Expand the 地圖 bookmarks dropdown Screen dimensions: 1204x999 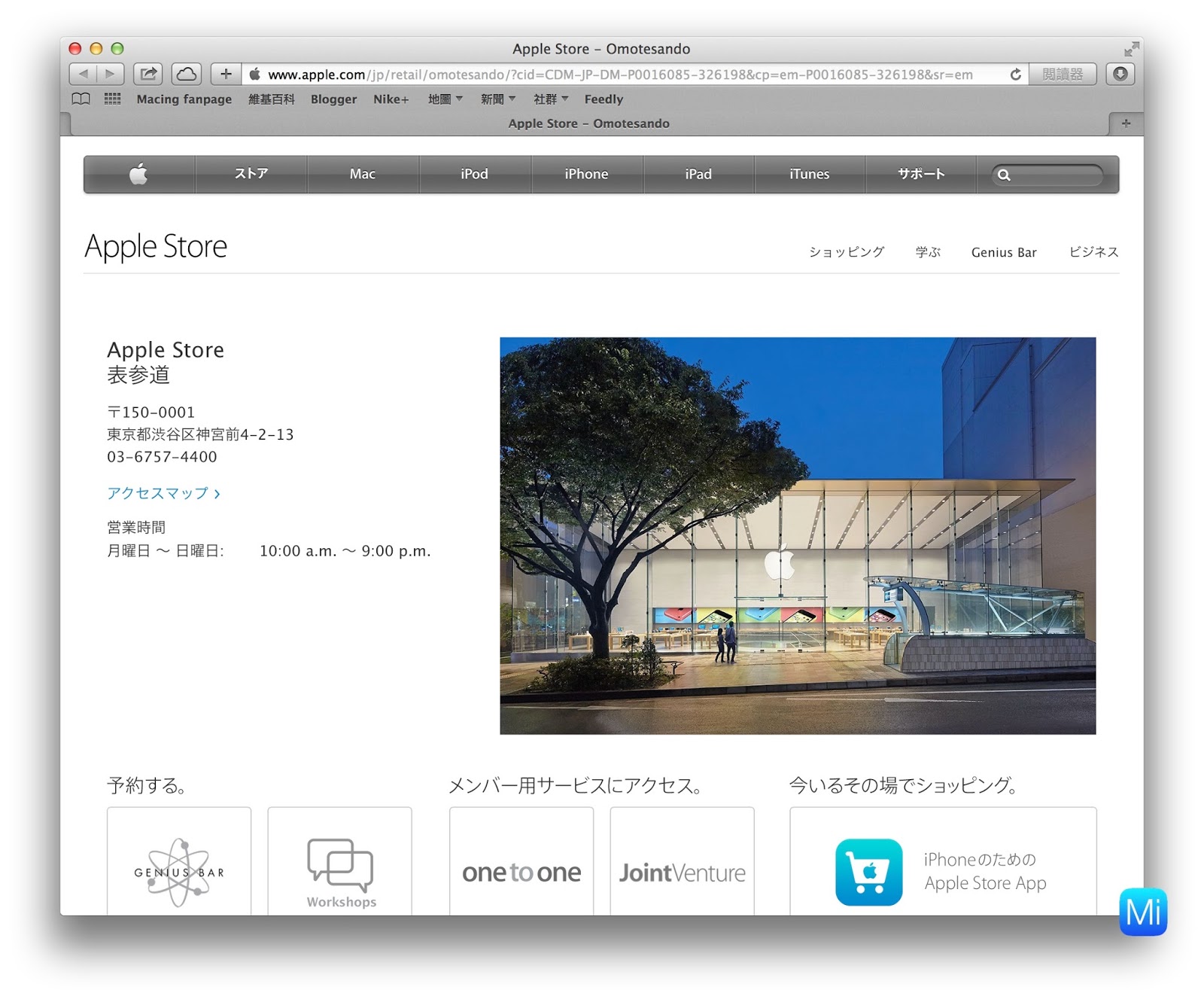(445, 99)
